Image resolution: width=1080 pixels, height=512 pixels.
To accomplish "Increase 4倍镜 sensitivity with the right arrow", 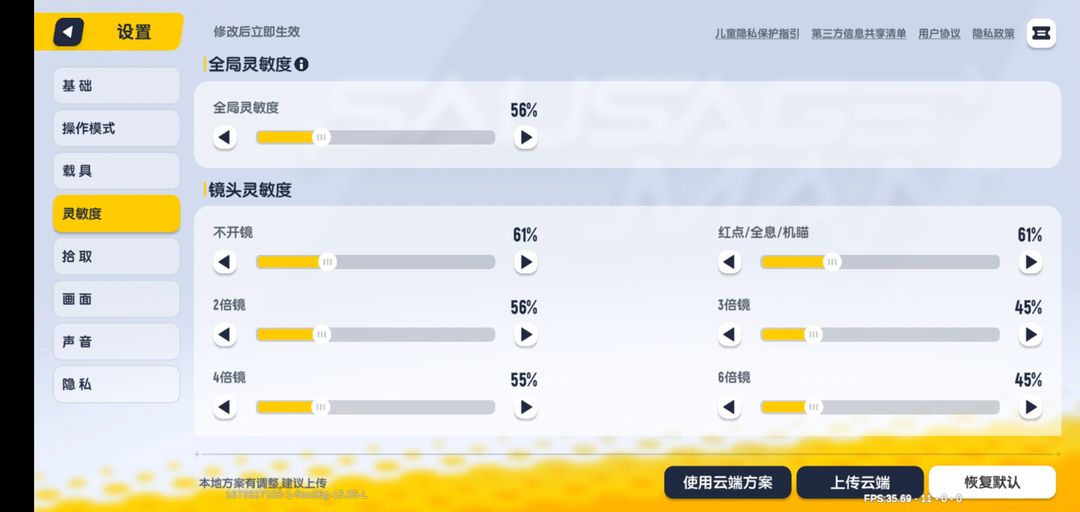I will pyautogui.click(x=526, y=407).
